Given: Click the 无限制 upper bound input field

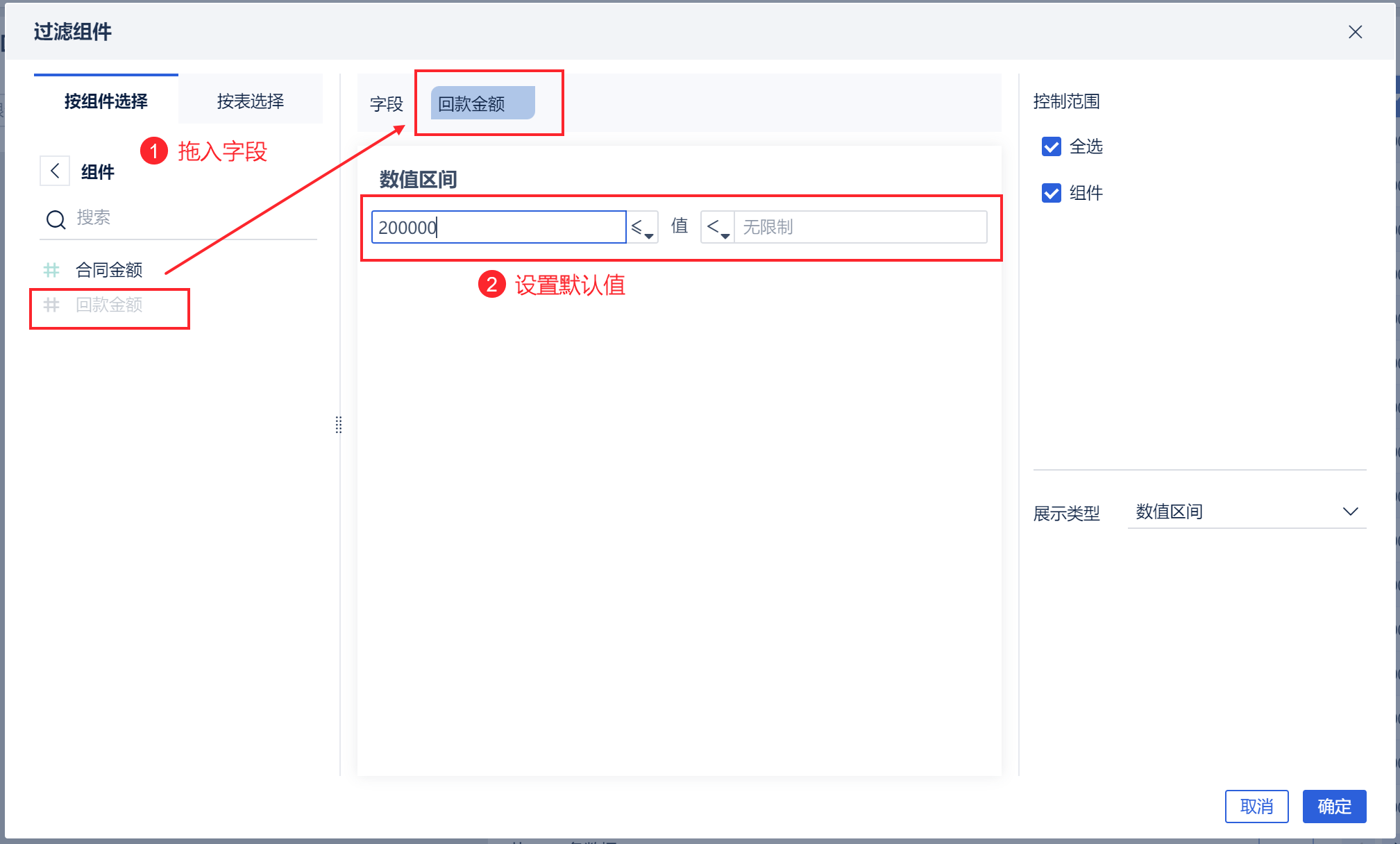Looking at the screenshot, I should (861, 228).
